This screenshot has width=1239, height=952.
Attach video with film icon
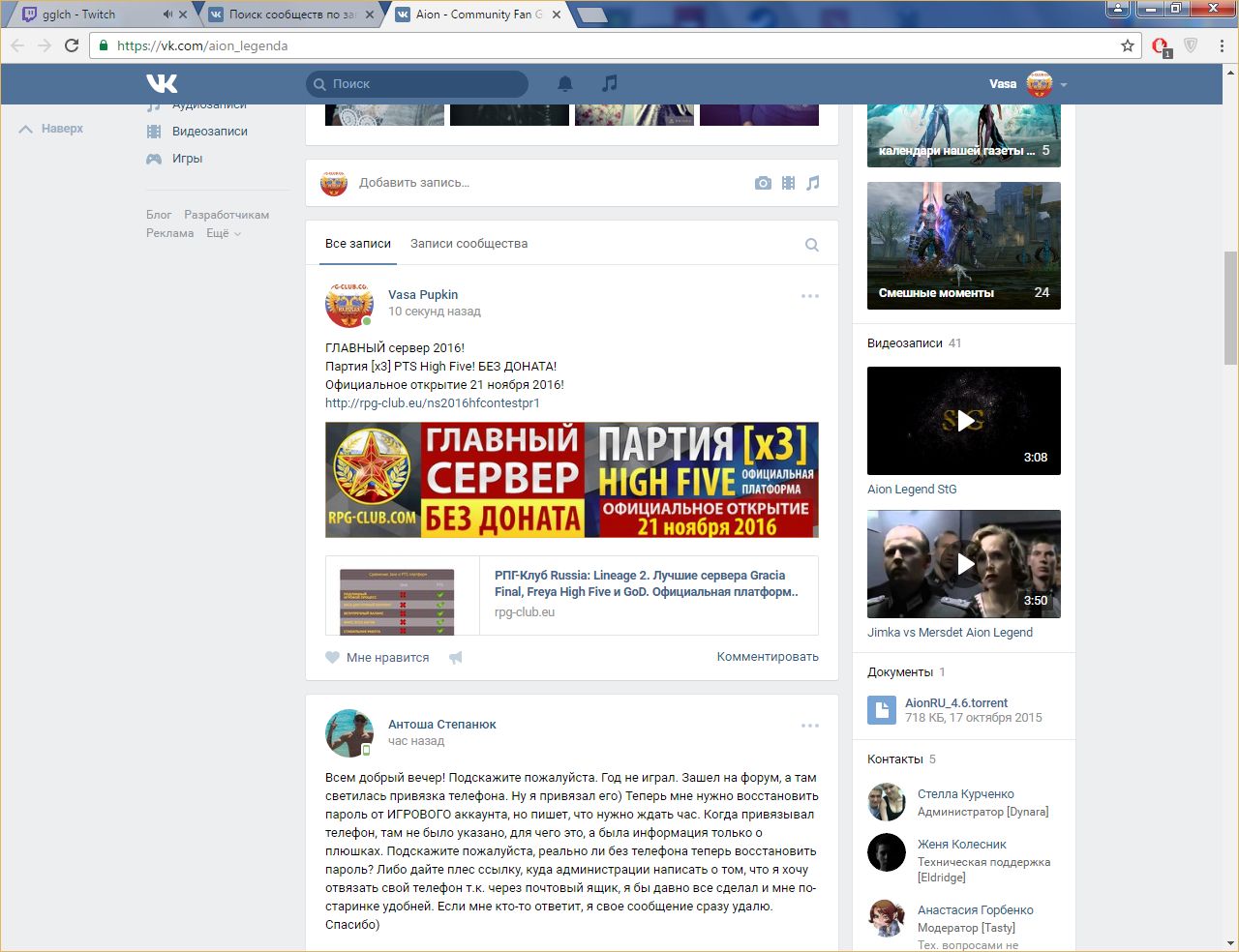[x=788, y=183]
